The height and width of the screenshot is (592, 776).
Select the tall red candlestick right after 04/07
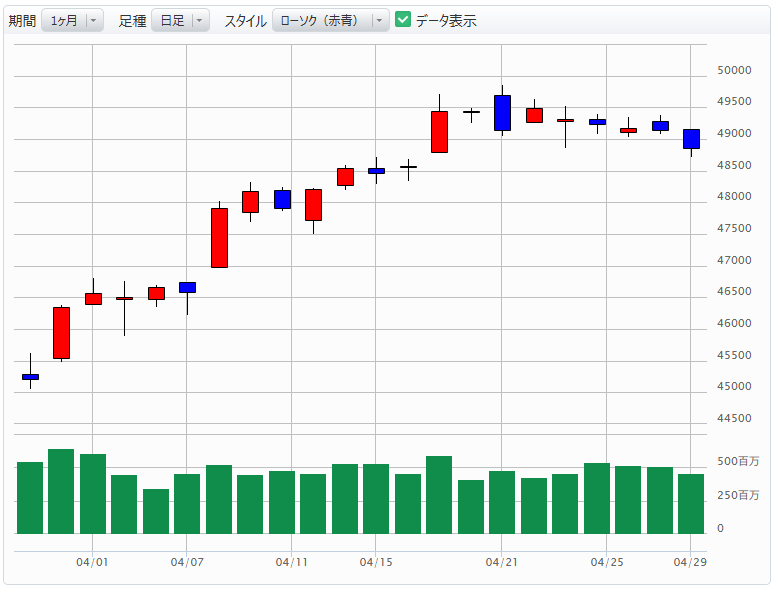pos(219,238)
